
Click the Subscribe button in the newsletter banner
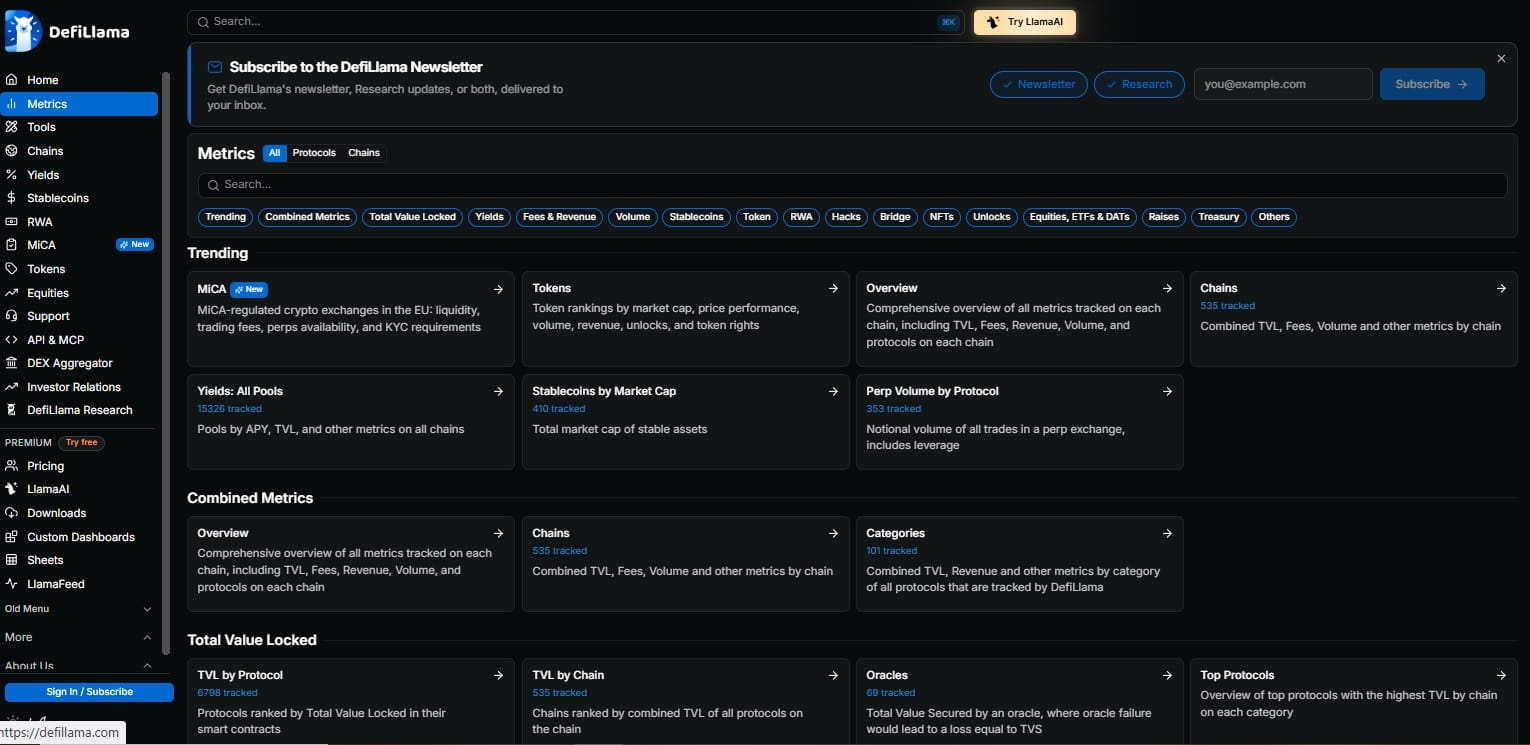coord(1432,84)
